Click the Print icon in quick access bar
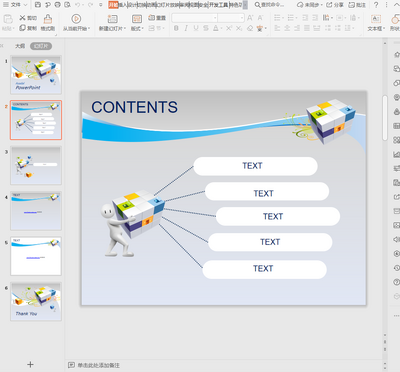This screenshot has height=372, width=400. pyautogui.click(x=57, y=5)
